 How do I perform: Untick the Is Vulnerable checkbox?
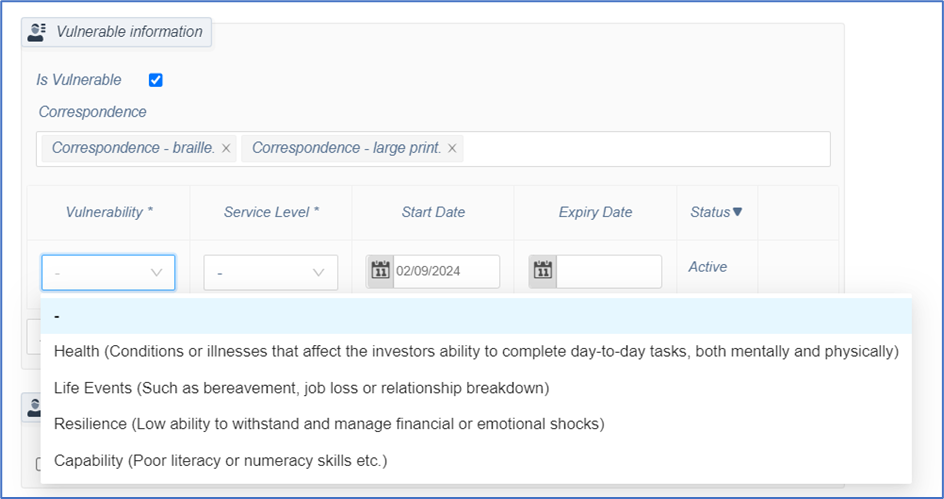pos(155,80)
